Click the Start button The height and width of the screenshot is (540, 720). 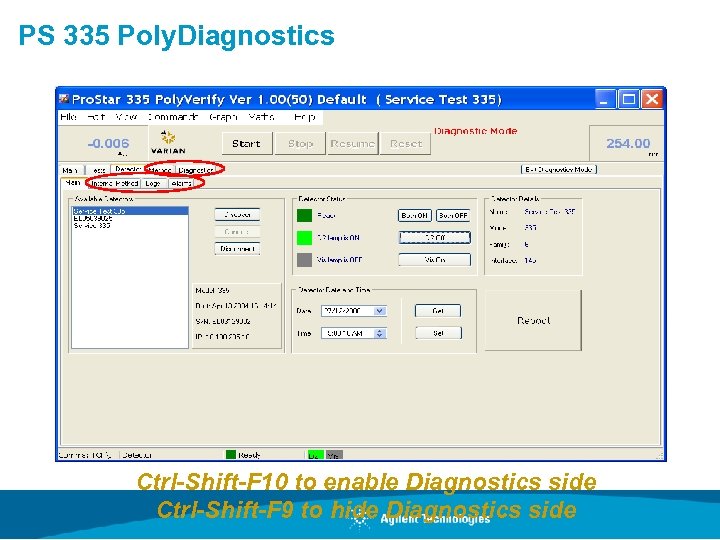coord(247,144)
